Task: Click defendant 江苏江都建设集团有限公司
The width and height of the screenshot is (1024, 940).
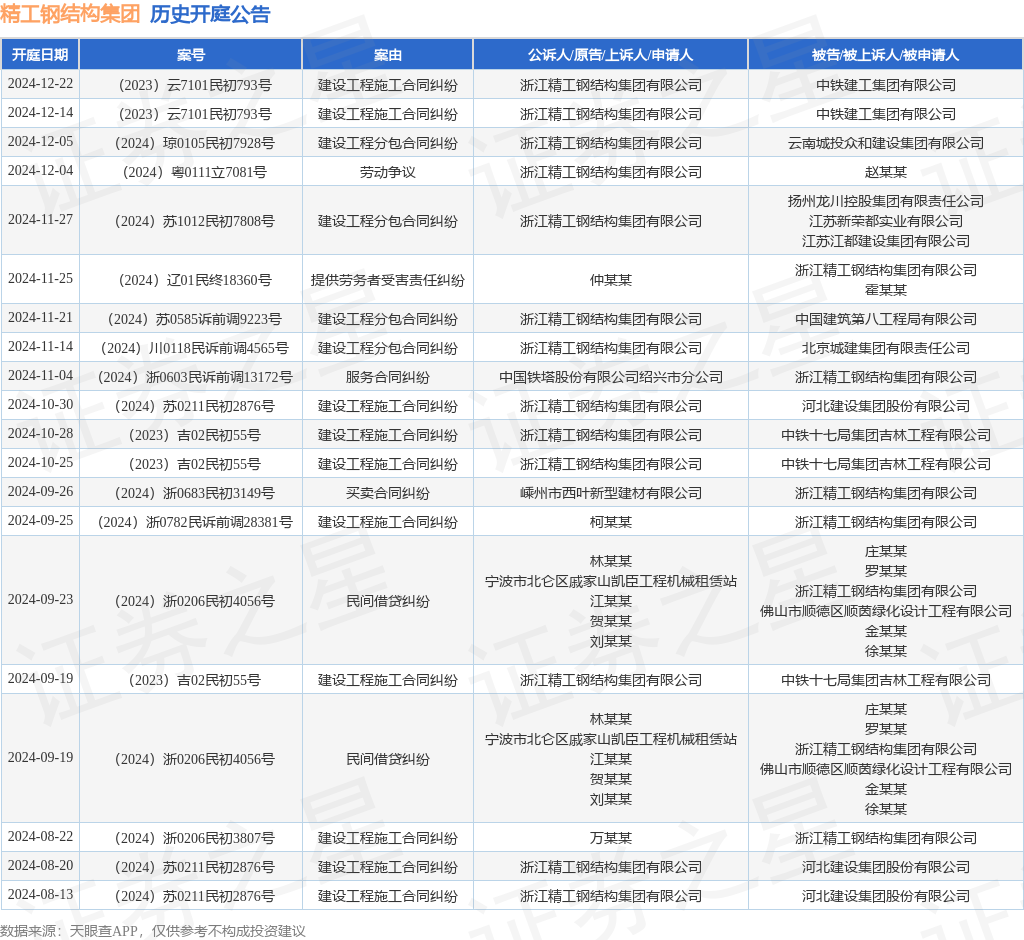Action: tap(886, 241)
